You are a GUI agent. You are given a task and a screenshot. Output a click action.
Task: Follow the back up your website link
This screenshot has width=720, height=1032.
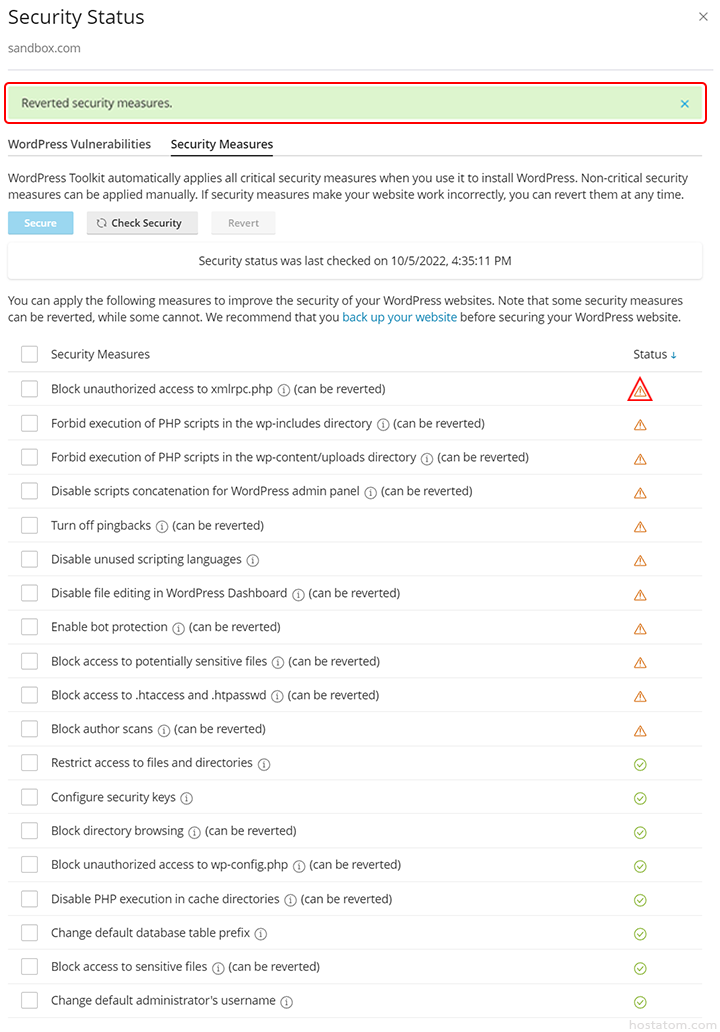399,317
